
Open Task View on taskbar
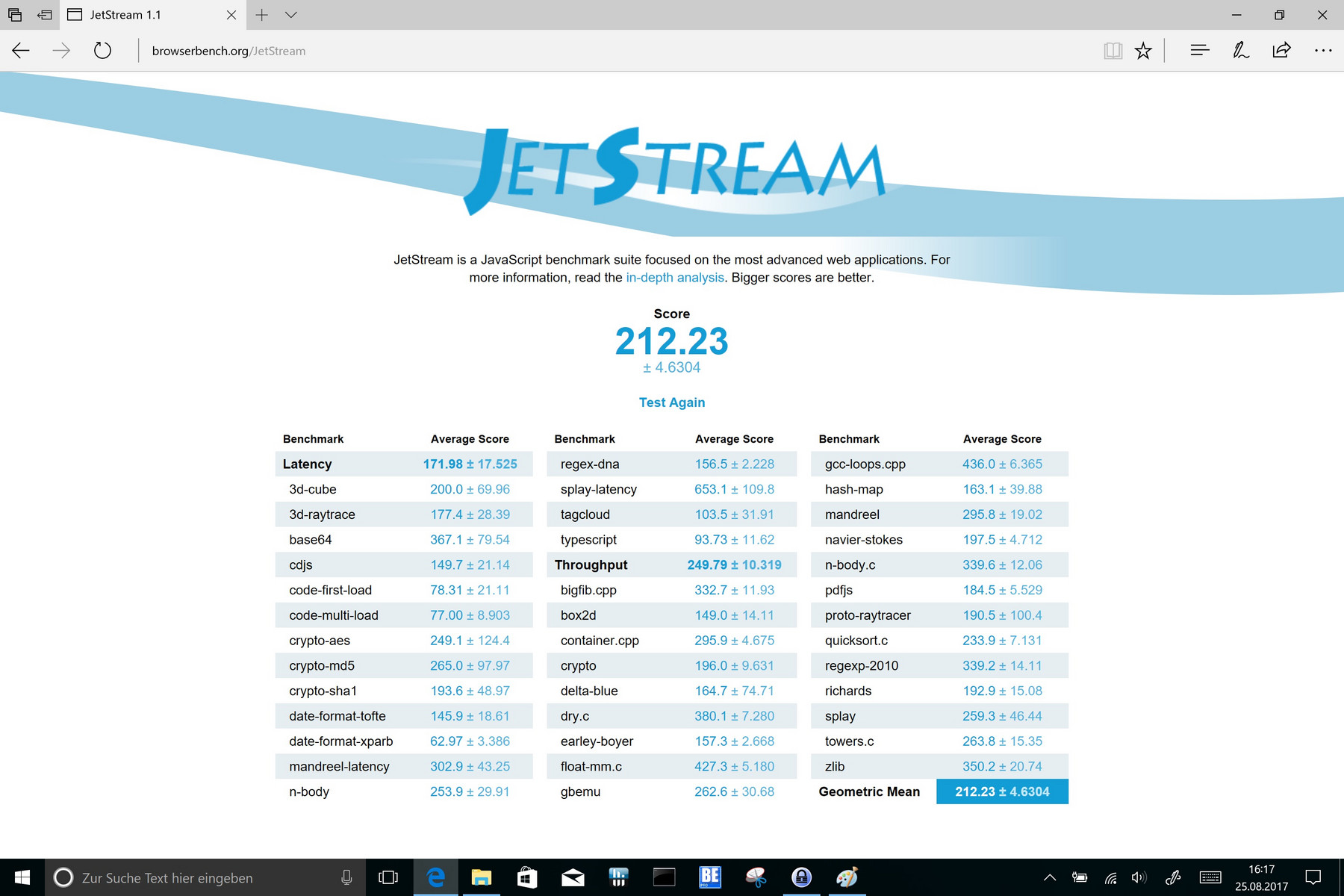pyautogui.click(x=388, y=877)
